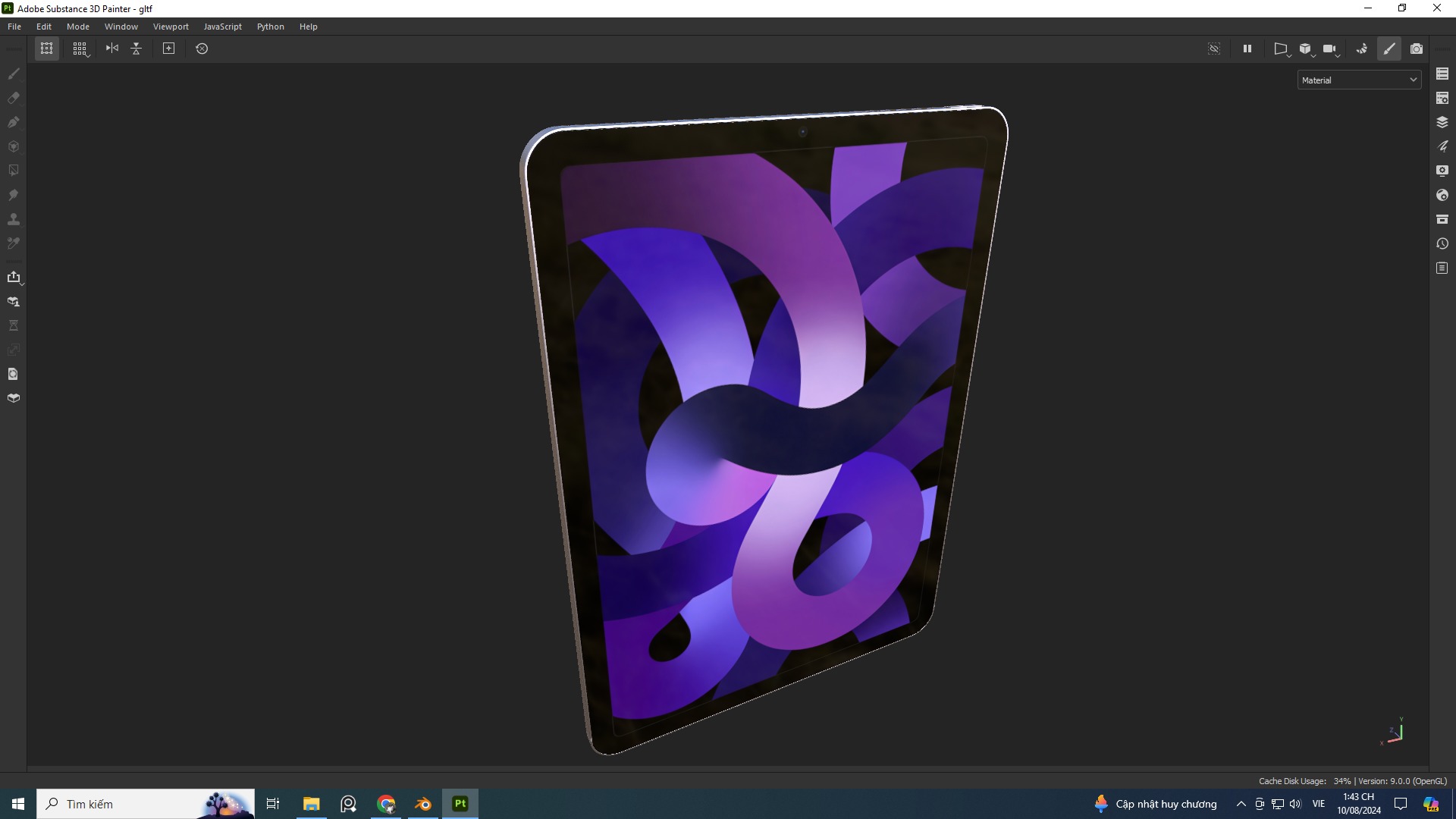Open Chrome from the taskbar

point(386,804)
